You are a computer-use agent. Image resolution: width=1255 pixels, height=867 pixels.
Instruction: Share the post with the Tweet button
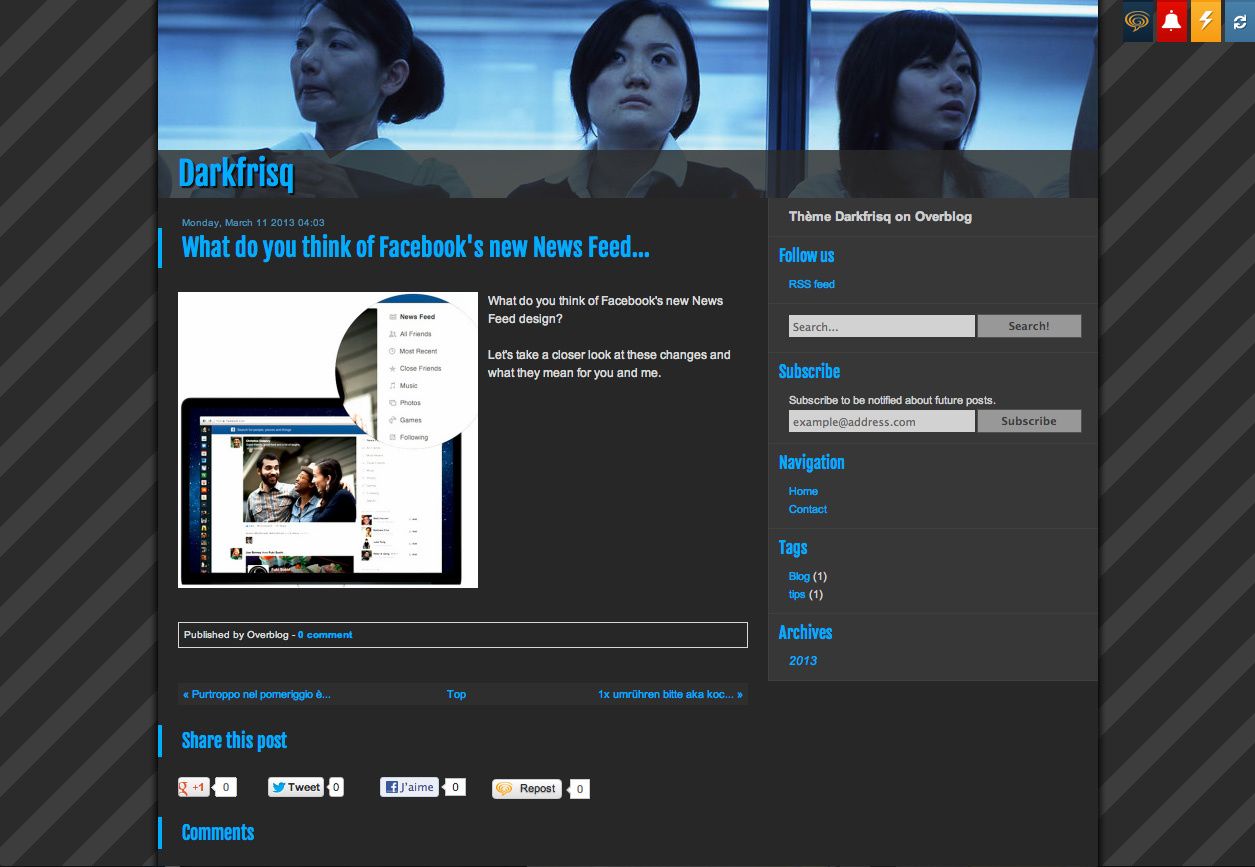point(296,787)
